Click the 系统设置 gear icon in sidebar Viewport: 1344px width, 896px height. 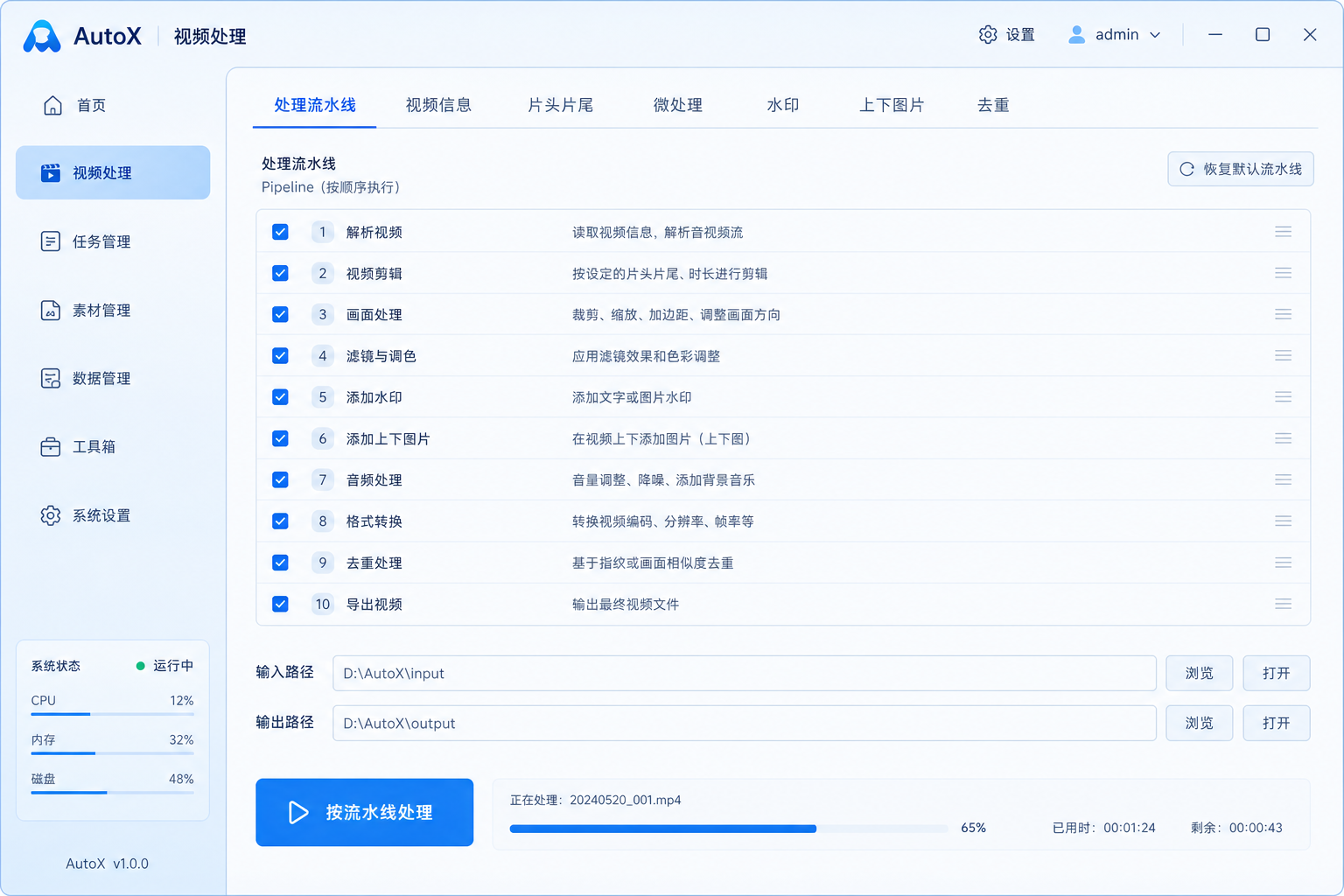[x=51, y=515]
